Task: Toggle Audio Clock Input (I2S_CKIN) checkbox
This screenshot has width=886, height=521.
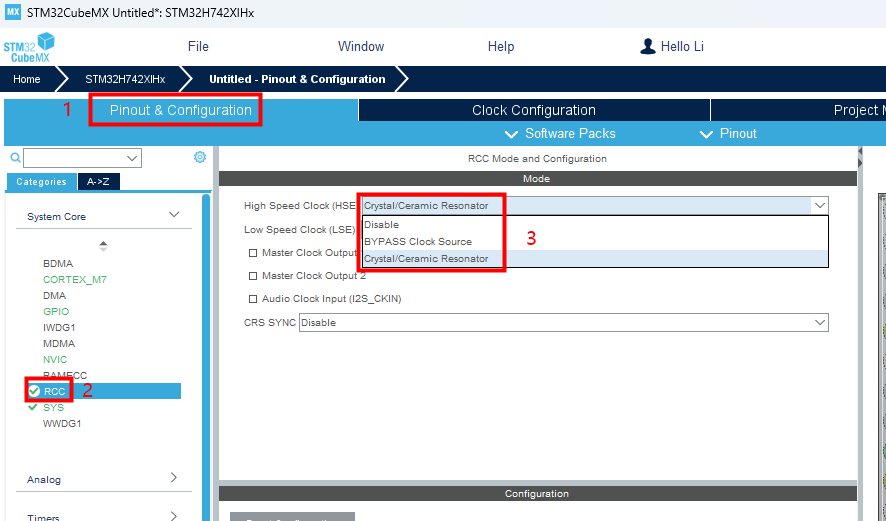Action: point(253,299)
